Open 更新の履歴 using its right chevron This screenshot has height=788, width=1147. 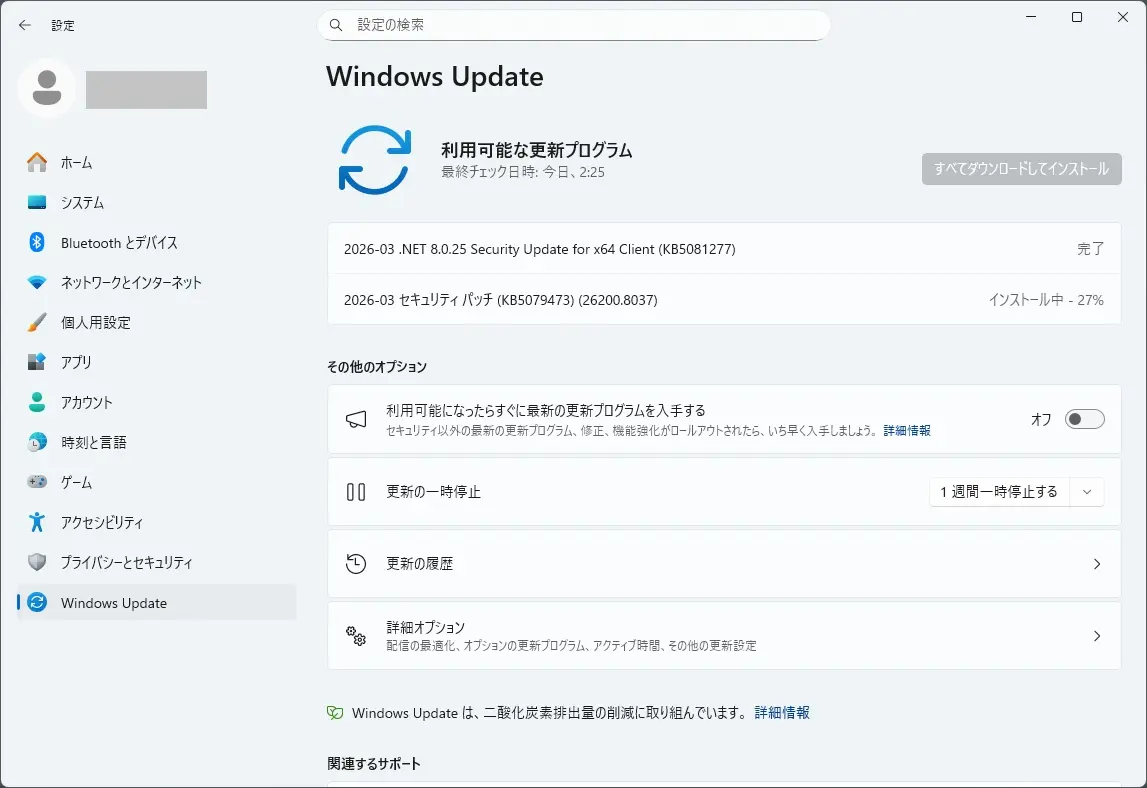tap(1096, 564)
